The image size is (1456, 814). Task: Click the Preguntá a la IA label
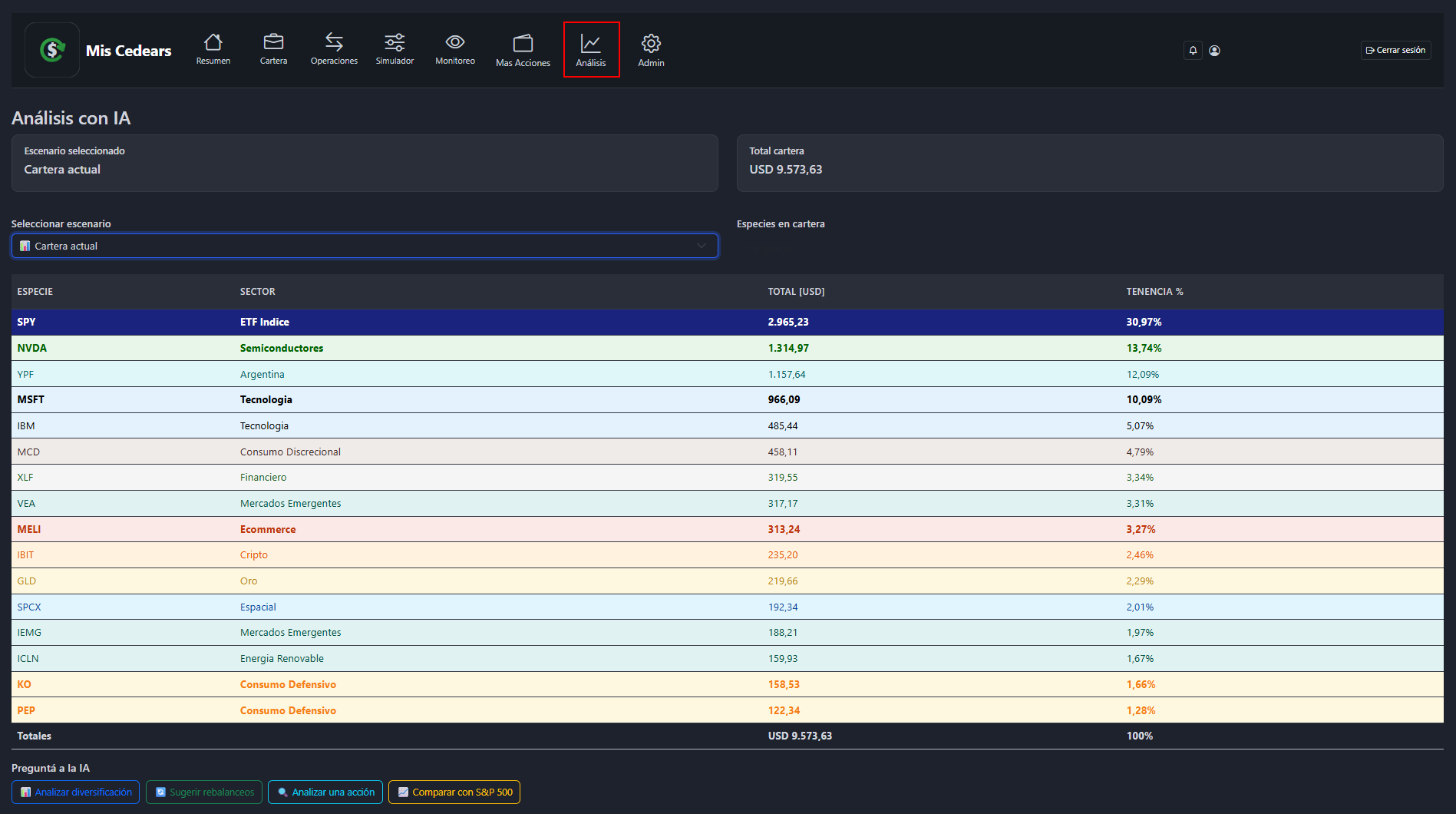[x=51, y=768]
